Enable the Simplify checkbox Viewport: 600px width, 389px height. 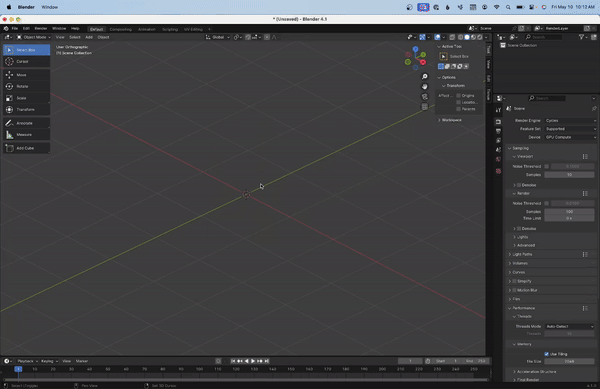(514, 281)
